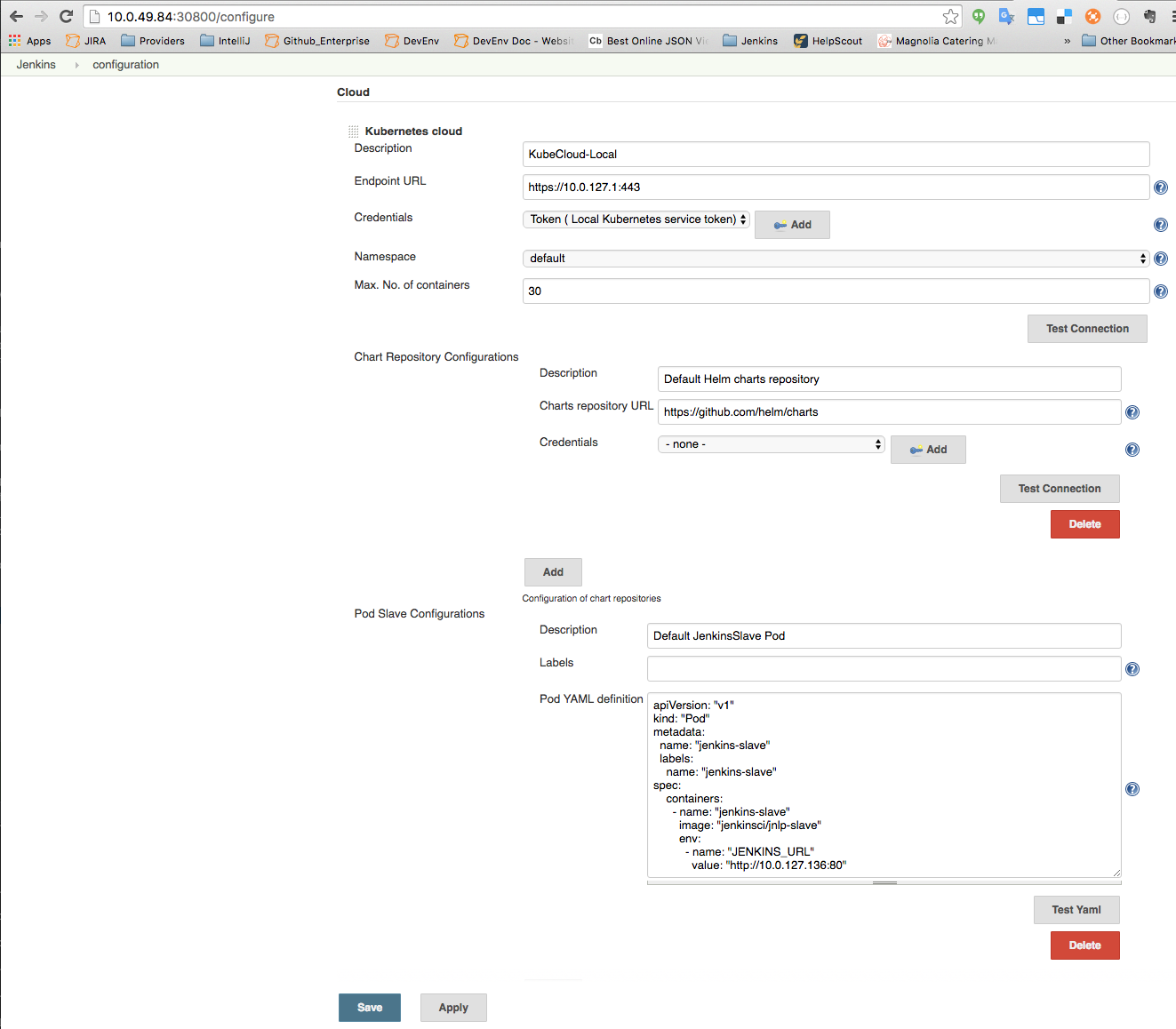
Task: Open JIRA bookmark
Action: pyautogui.click(x=85, y=41)
